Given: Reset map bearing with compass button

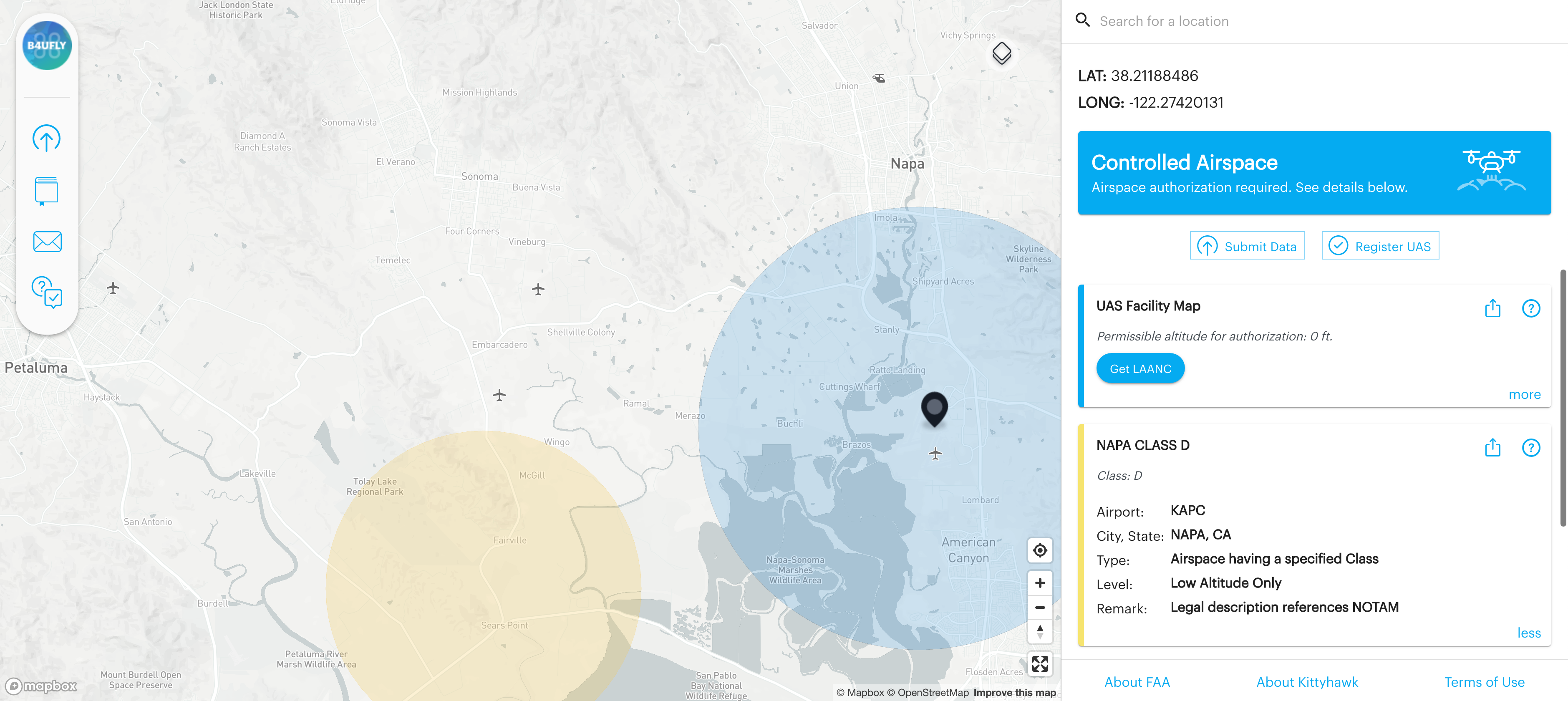Looking at the screenshot, I should (x=1040, y=632).
